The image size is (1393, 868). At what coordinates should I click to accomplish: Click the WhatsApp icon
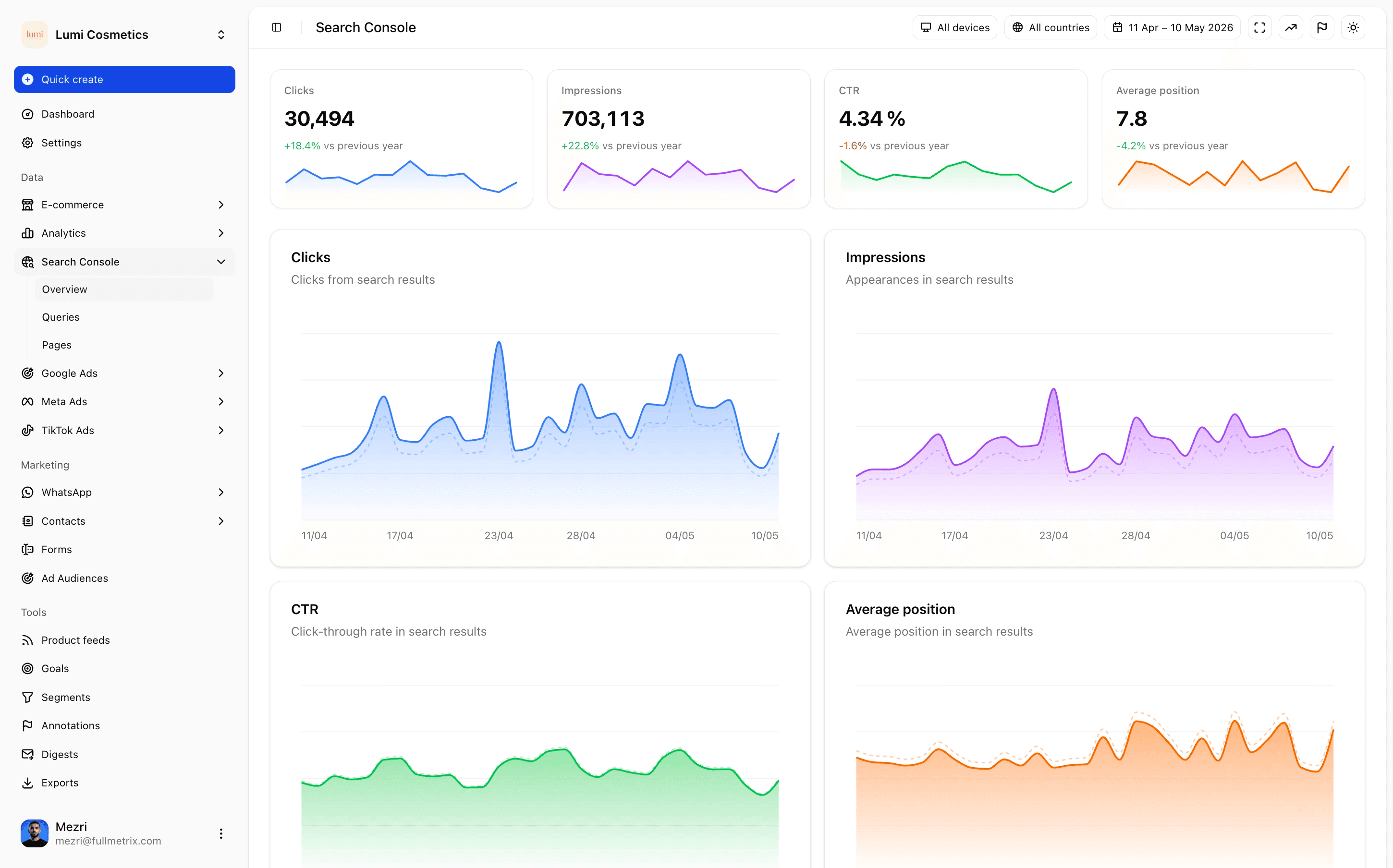pos(27,493)
